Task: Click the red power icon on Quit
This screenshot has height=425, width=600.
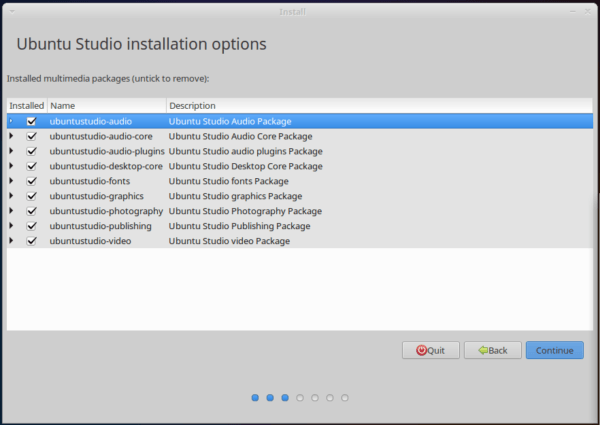Action: [421, 350]
